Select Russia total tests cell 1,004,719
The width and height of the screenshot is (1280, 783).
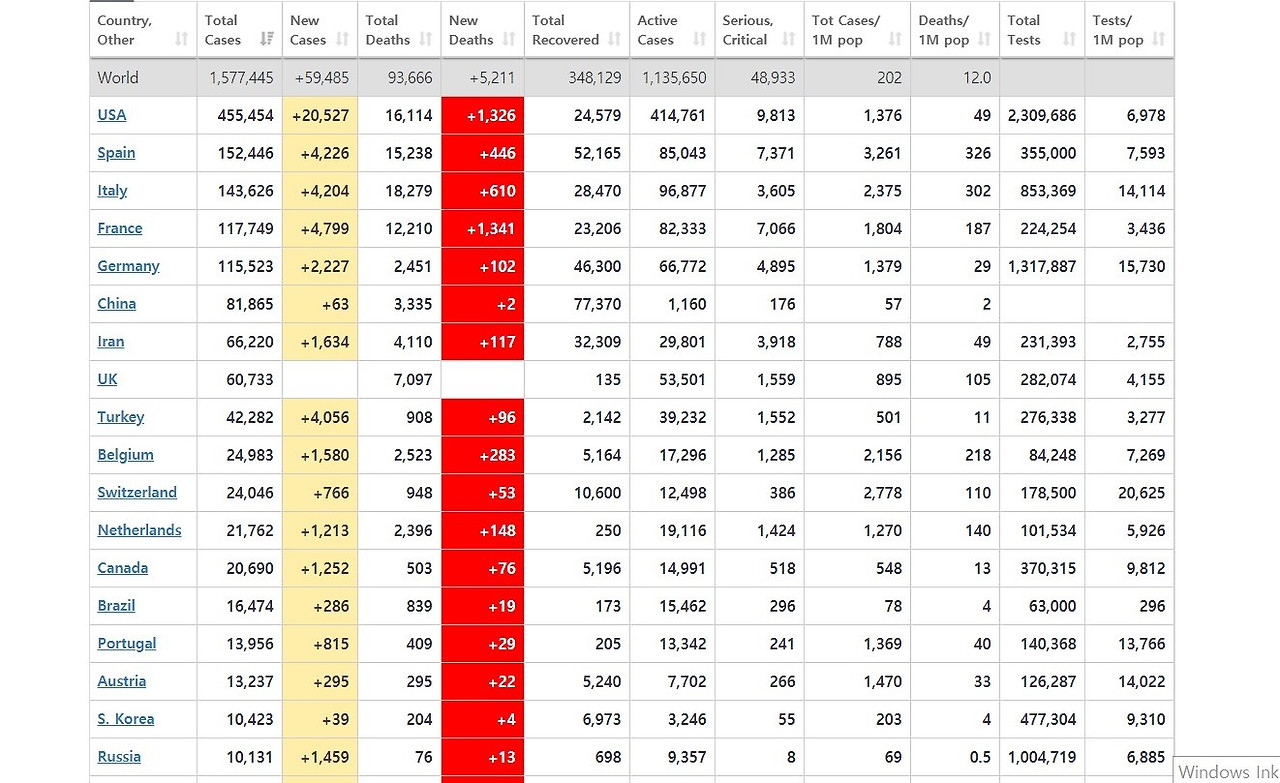click(1042, 757)
